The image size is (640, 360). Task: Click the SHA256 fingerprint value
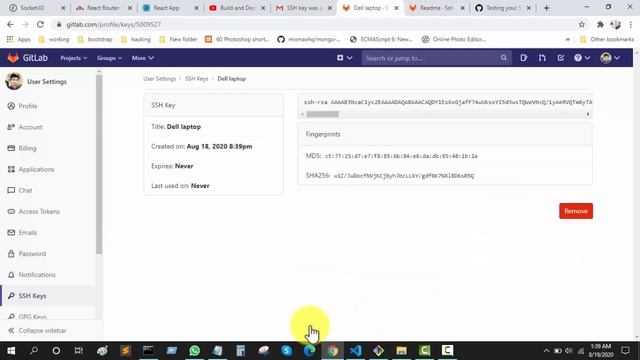click(404, 176)
